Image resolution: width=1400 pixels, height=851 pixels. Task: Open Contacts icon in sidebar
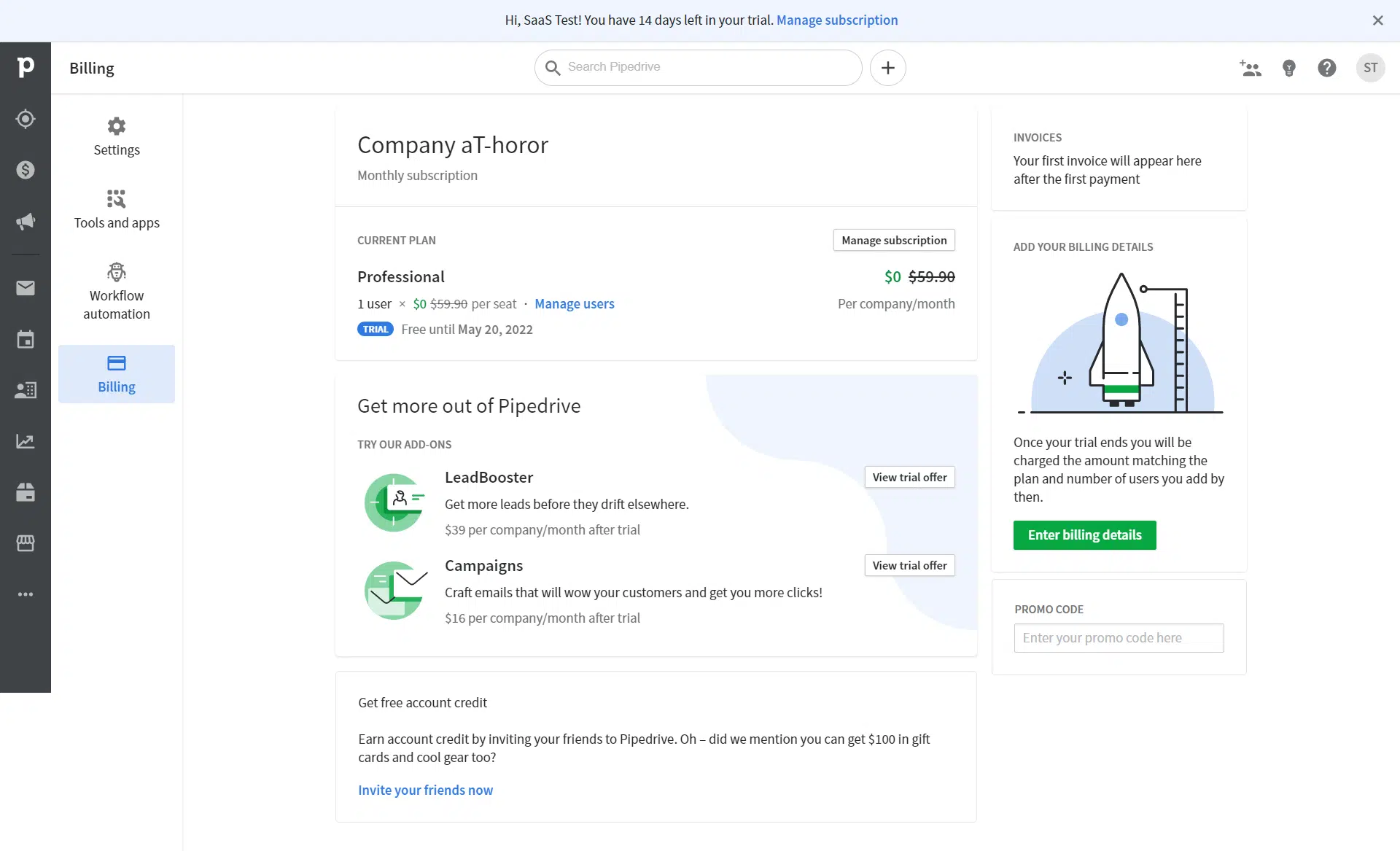tap(26, 390)
